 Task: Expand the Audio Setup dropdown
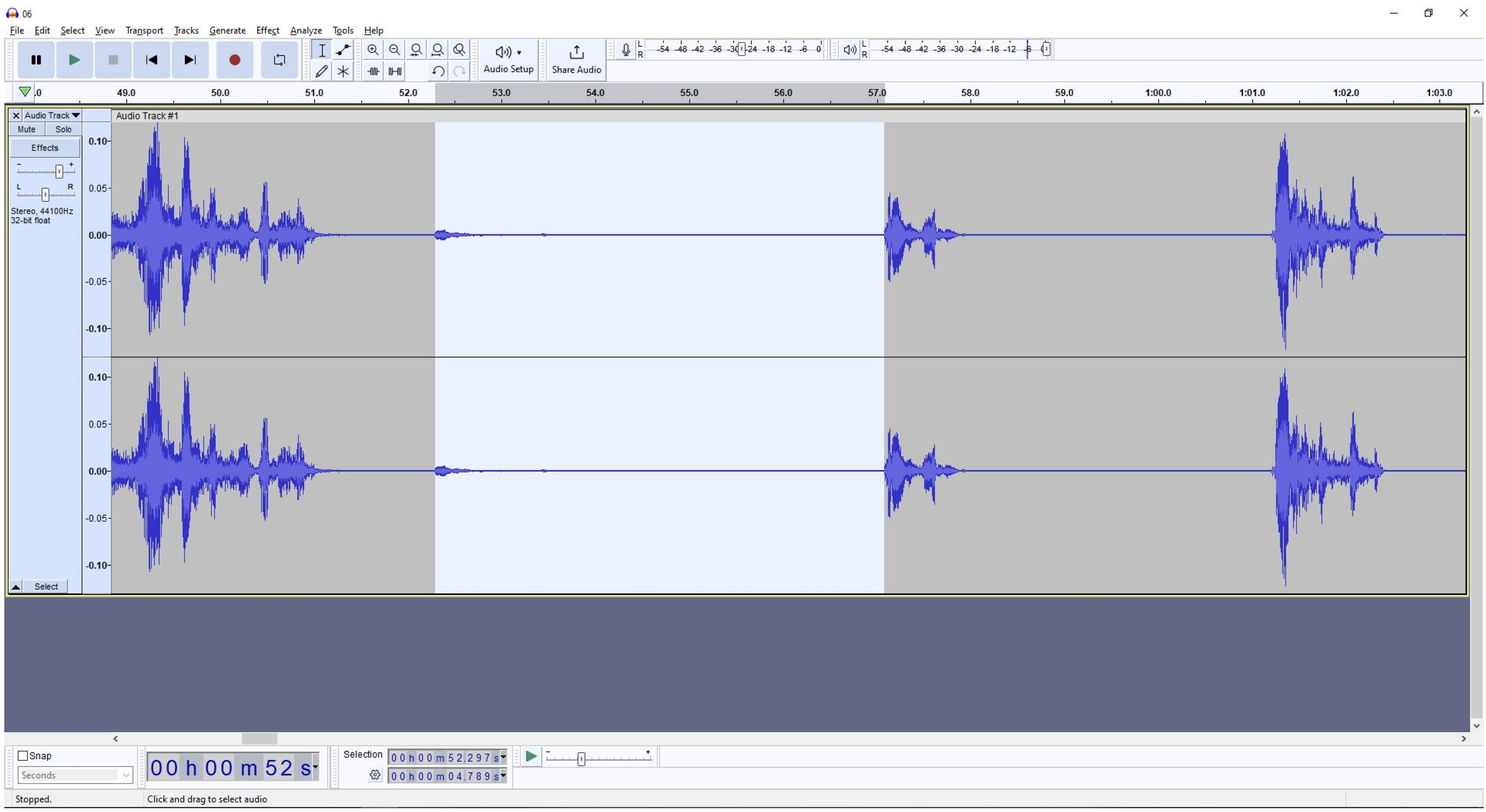[508, 59]
